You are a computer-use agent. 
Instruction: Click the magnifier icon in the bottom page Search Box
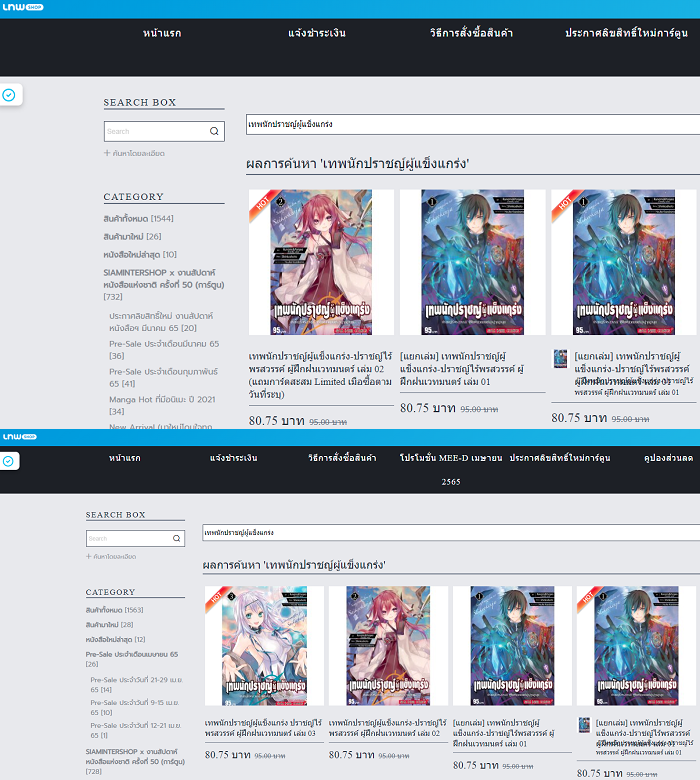pos(176,538)
